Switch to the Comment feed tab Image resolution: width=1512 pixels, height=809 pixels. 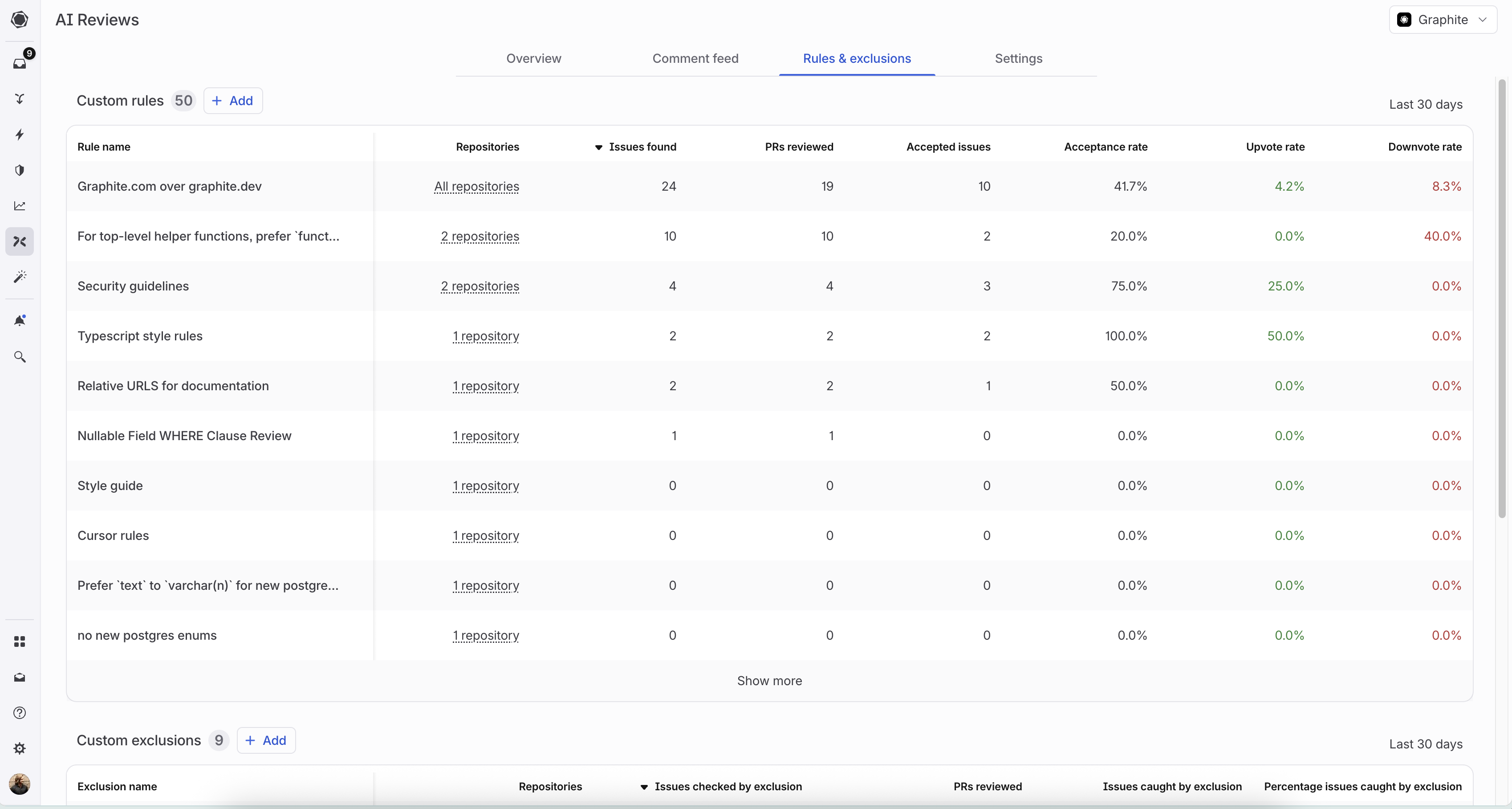point(695,59)
